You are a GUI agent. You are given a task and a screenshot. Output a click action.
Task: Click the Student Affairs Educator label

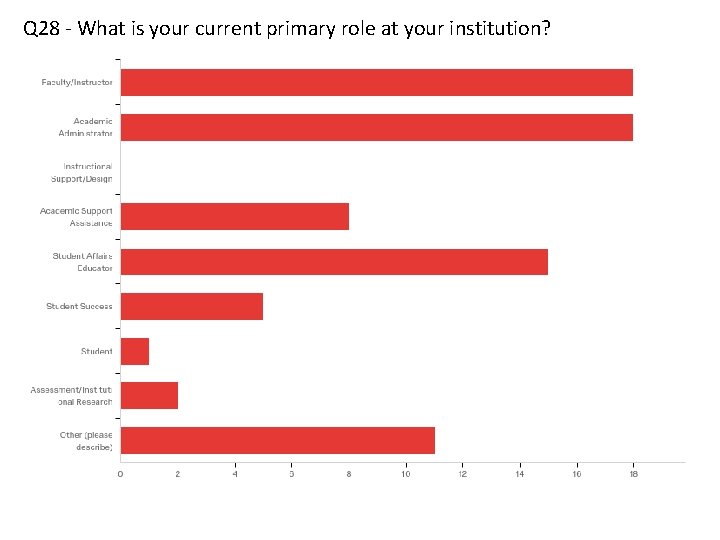[82, 262]
